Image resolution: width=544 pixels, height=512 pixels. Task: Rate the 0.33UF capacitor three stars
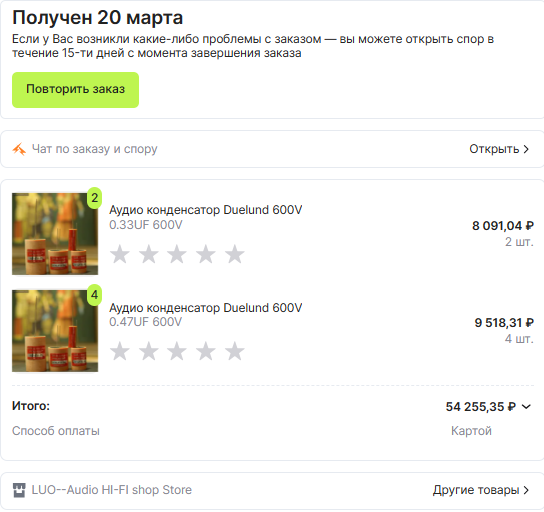coord(177,254)
